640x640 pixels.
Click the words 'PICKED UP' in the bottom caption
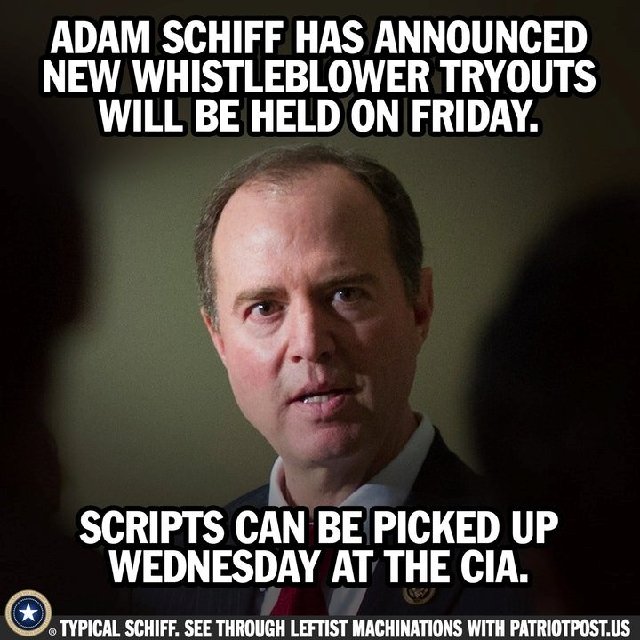pos(465,526)
